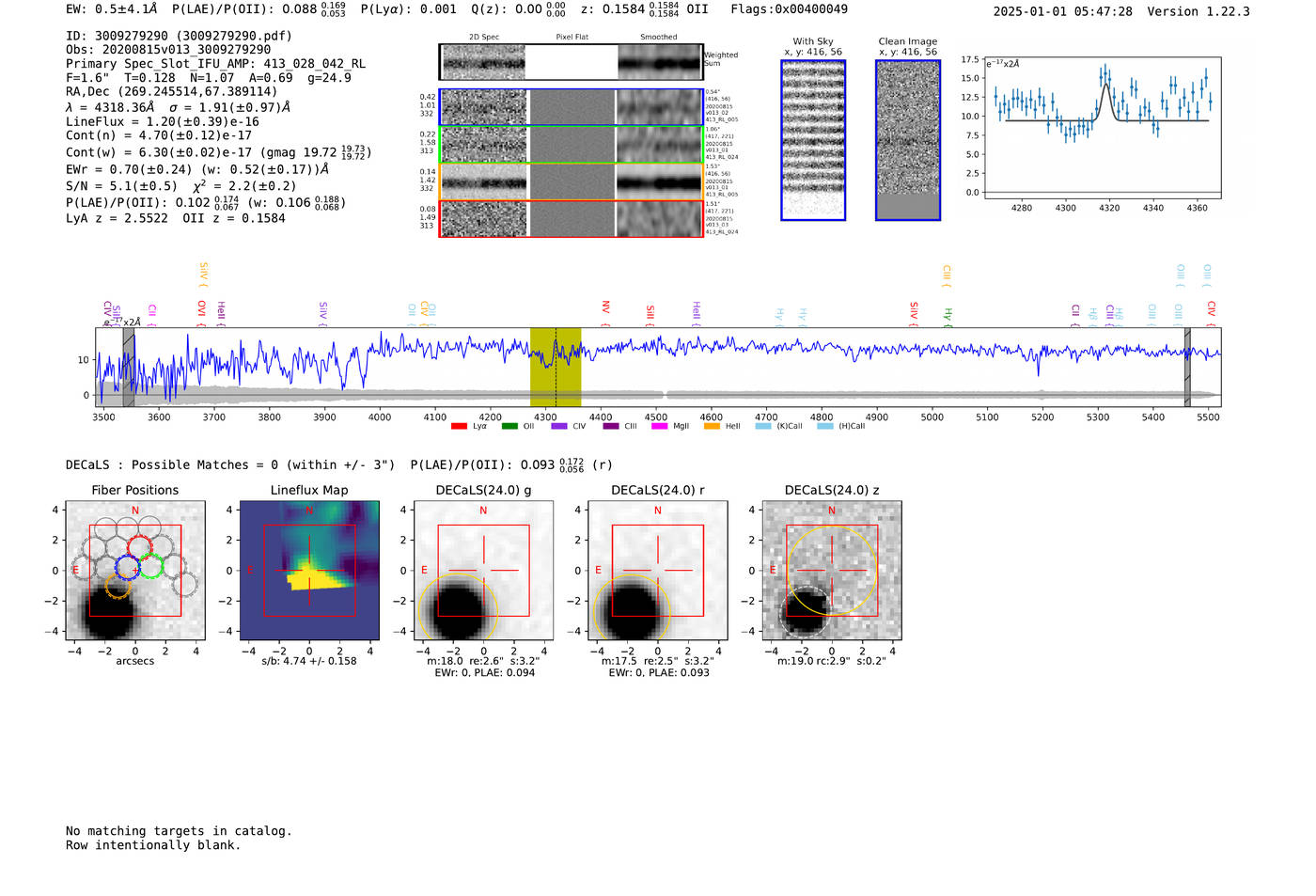Select the DECaLS(24.0) g image
This screenshot has width=1316, height=896.
point(483,571)
